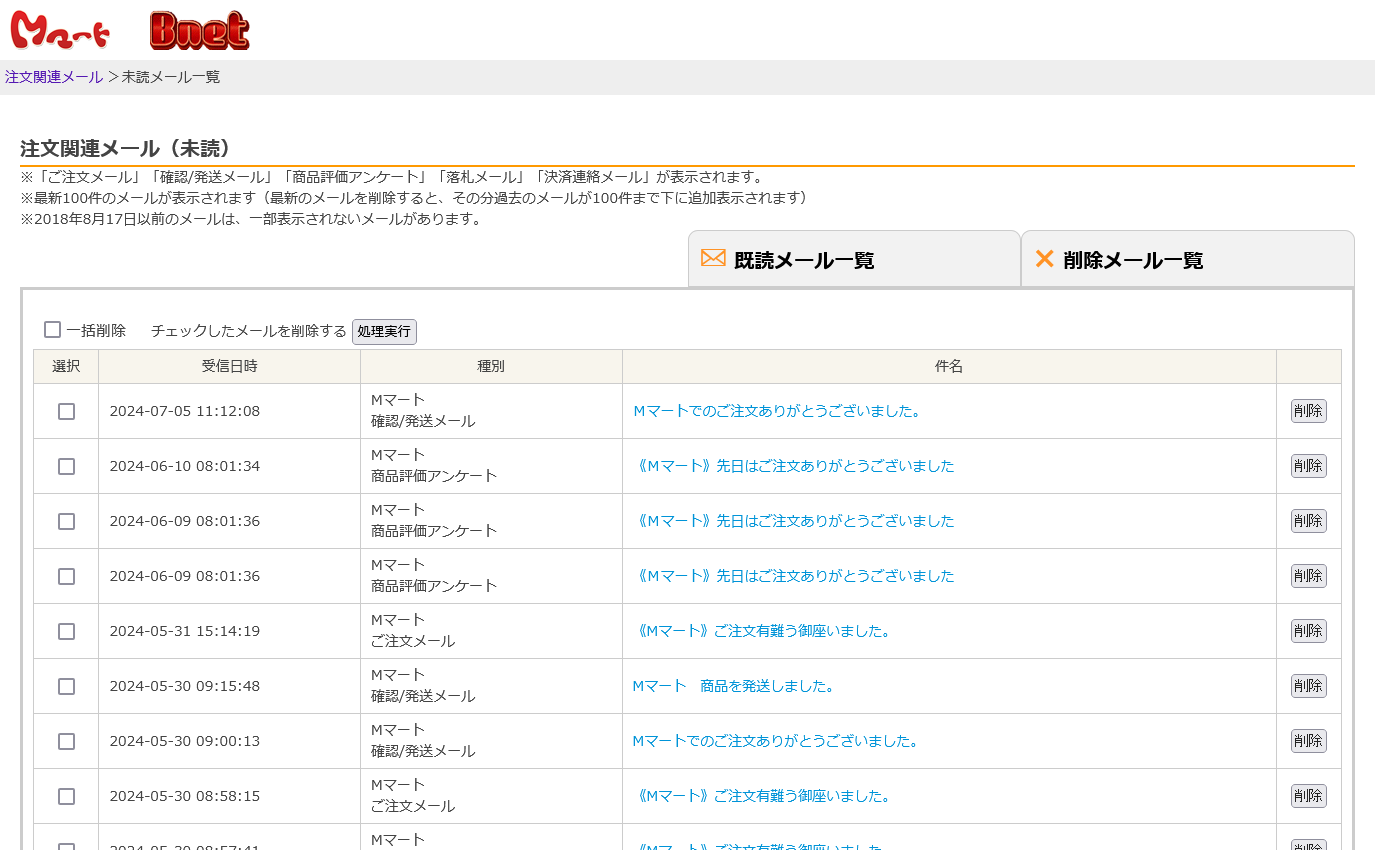Delete the 2024-06-10 survey mail
This screenshot has height=850, width=1375.
click(x=1308, y=466)
